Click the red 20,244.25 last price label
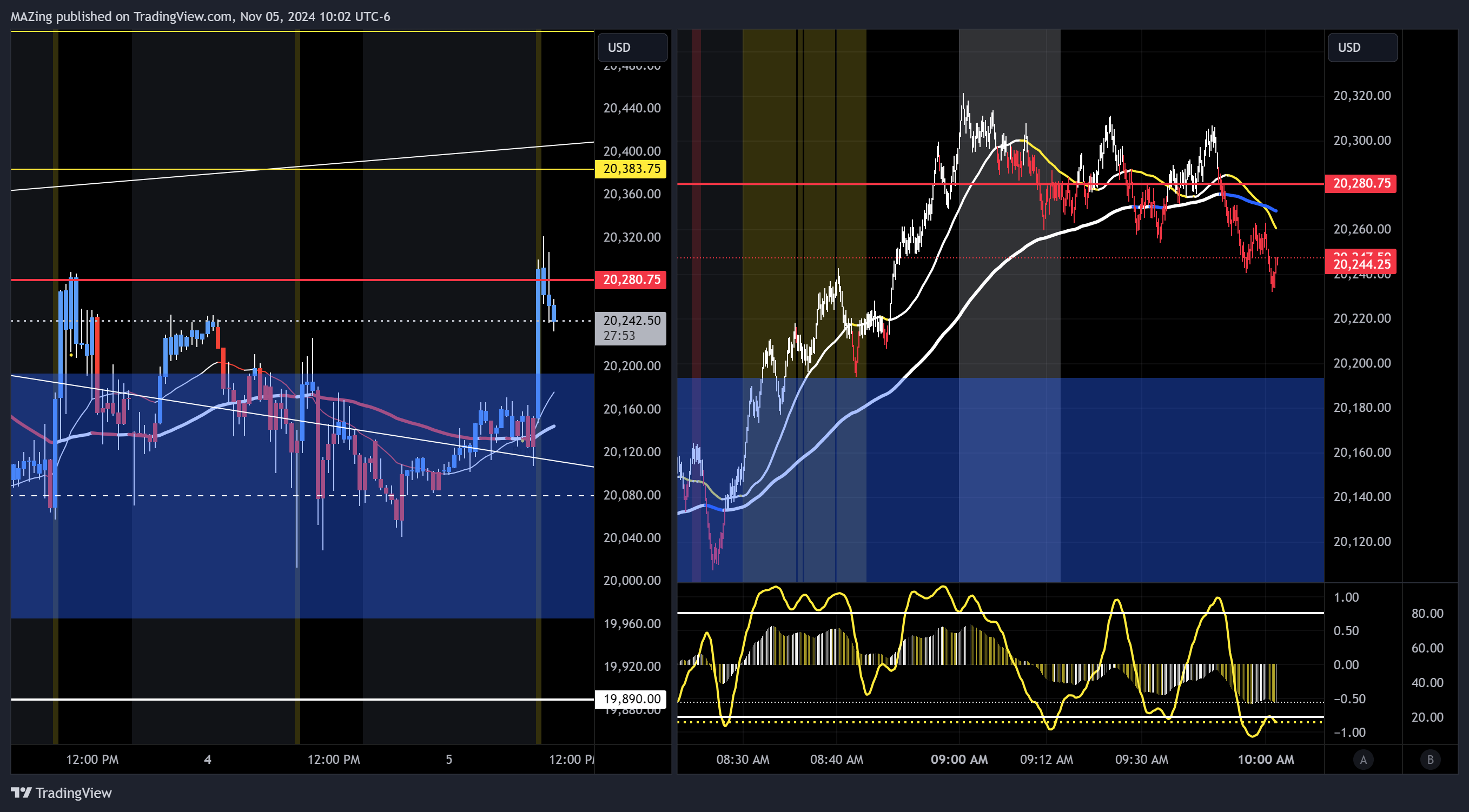Image resolution: width=1469 pixels, height=812 pixels. 1361,264
